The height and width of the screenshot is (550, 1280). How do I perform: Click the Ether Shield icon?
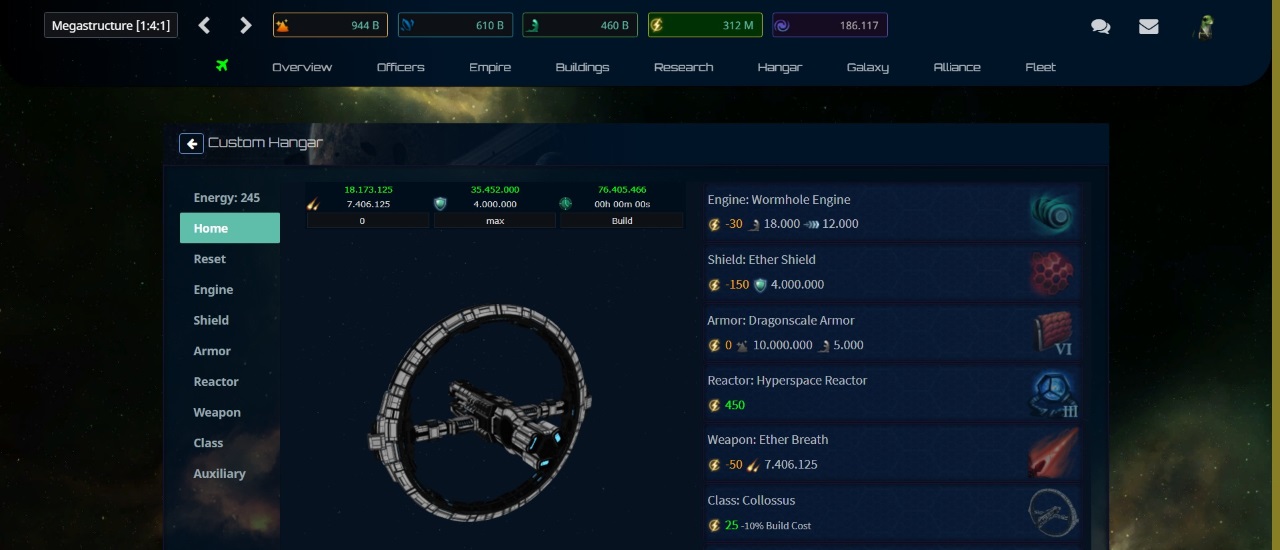point(1053,272)
